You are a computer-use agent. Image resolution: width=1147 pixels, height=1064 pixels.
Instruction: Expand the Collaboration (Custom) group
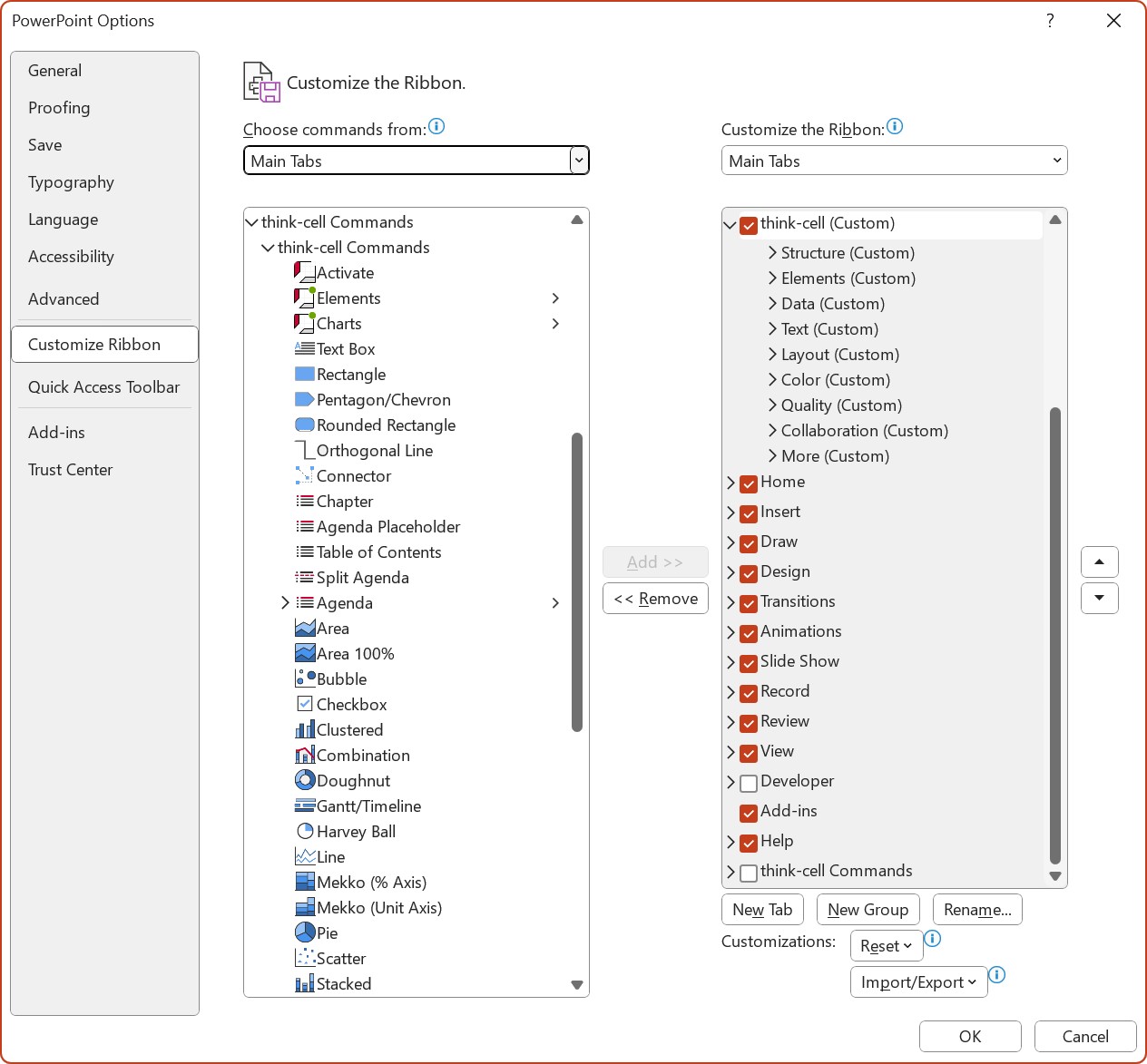772,431
